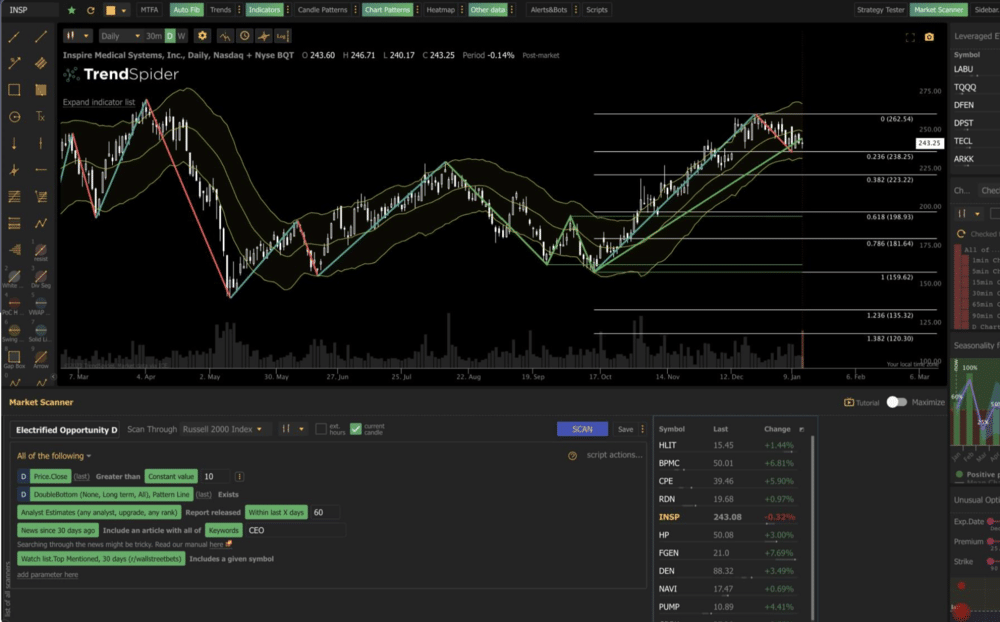Switch chart to 30m timeframe
The height and width of the screenshot is (622, 1000).
(154, 36)
